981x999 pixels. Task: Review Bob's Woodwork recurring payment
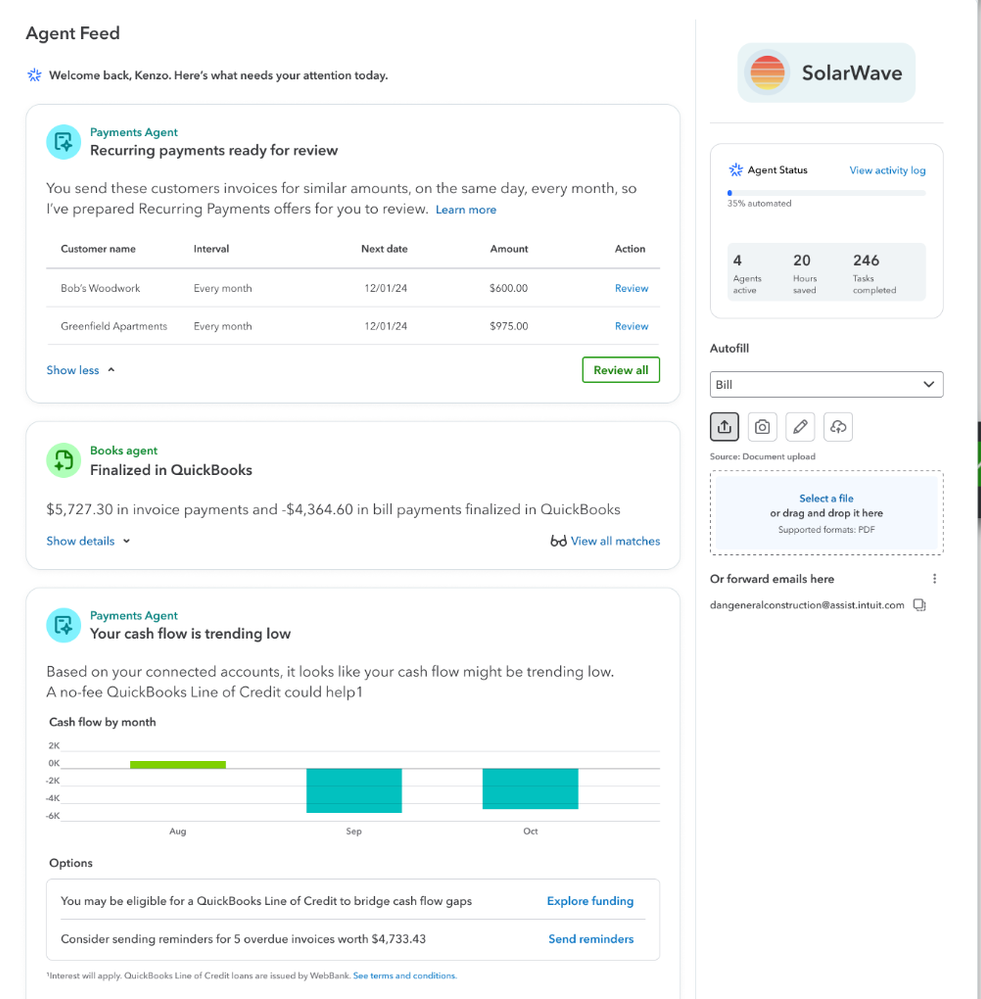pos(631,288)
